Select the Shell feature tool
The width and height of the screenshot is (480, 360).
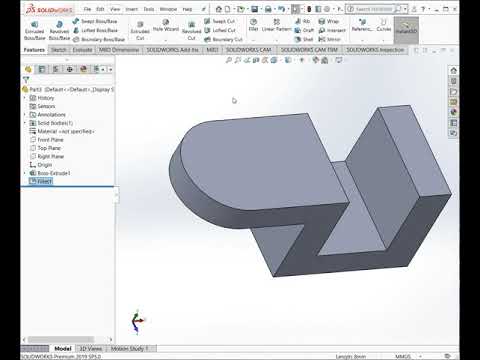(x=304, y=39)
